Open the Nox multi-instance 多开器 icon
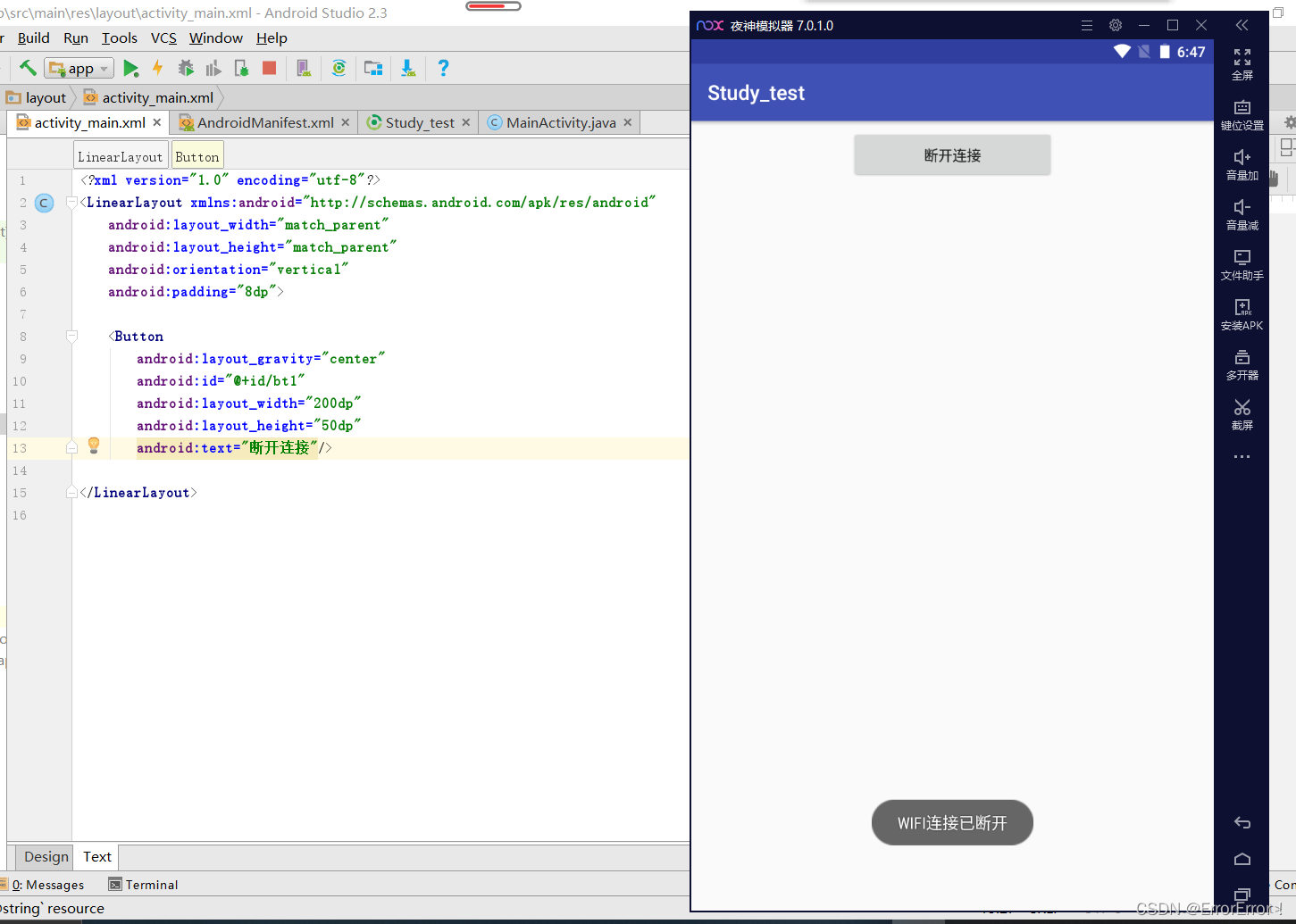 [1242, 365]
